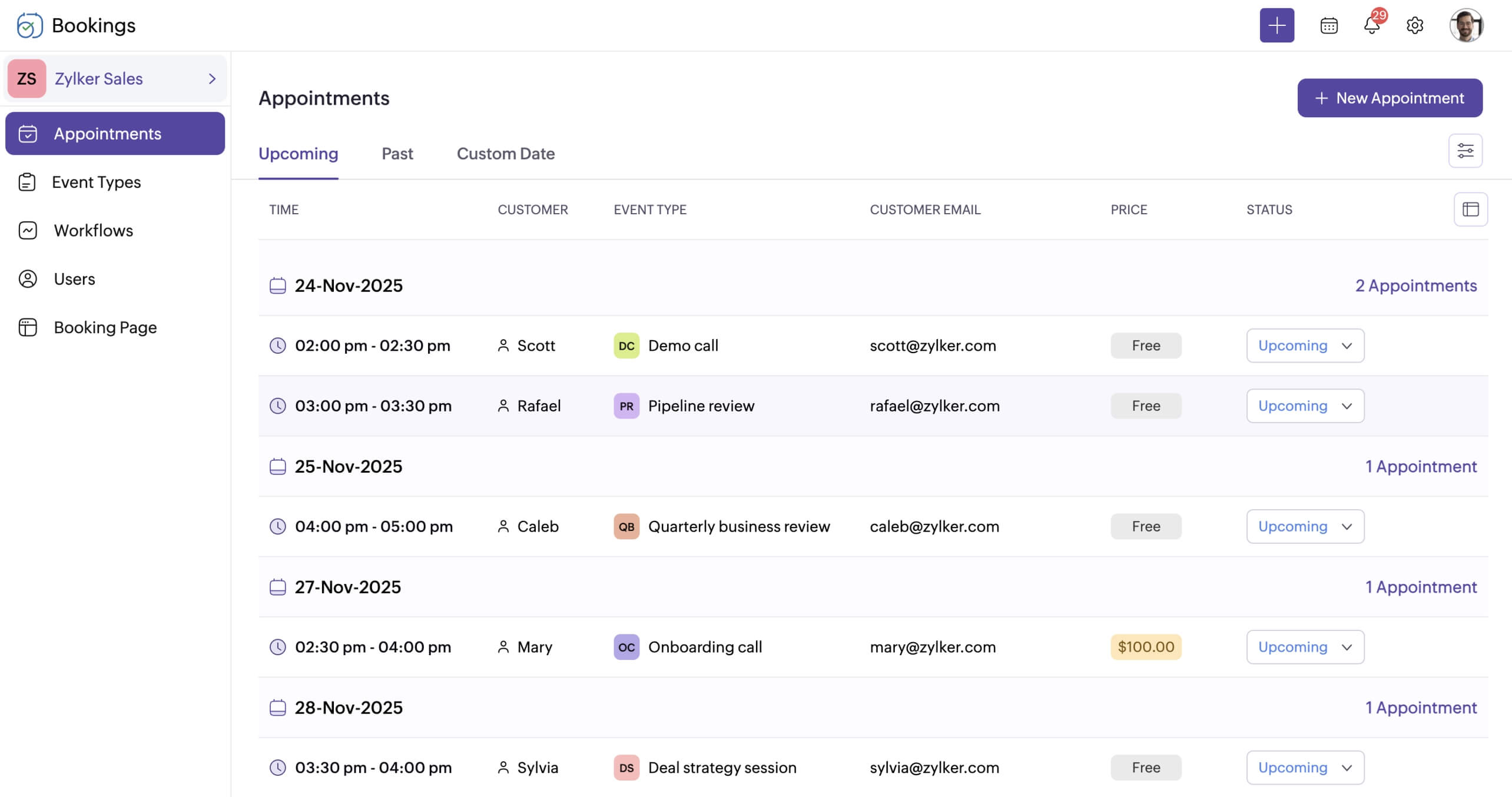
Task: Click the column layout icon in table header
Action: [x=1470, y=210]
